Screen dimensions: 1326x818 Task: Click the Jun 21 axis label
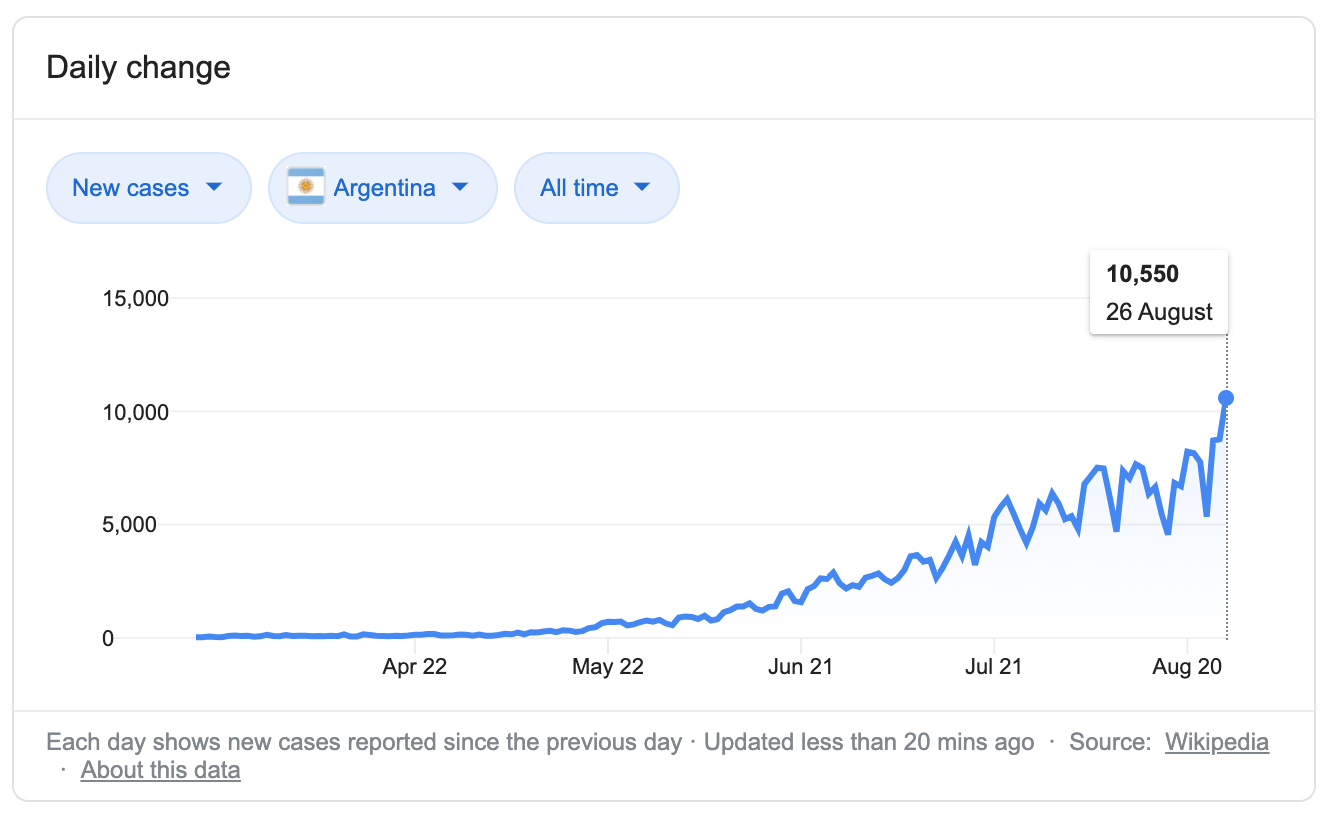(x=800, y=667)
